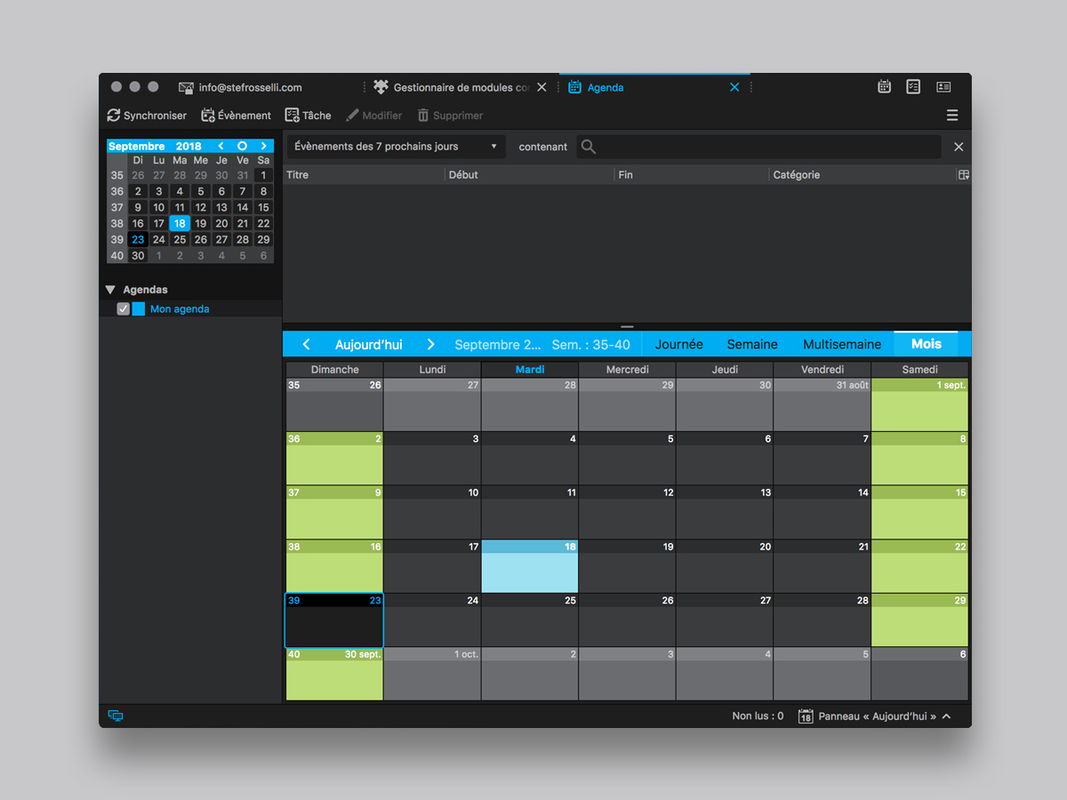
Task: Switch to calendar tab icon at top right
Action: pos(884,86)
